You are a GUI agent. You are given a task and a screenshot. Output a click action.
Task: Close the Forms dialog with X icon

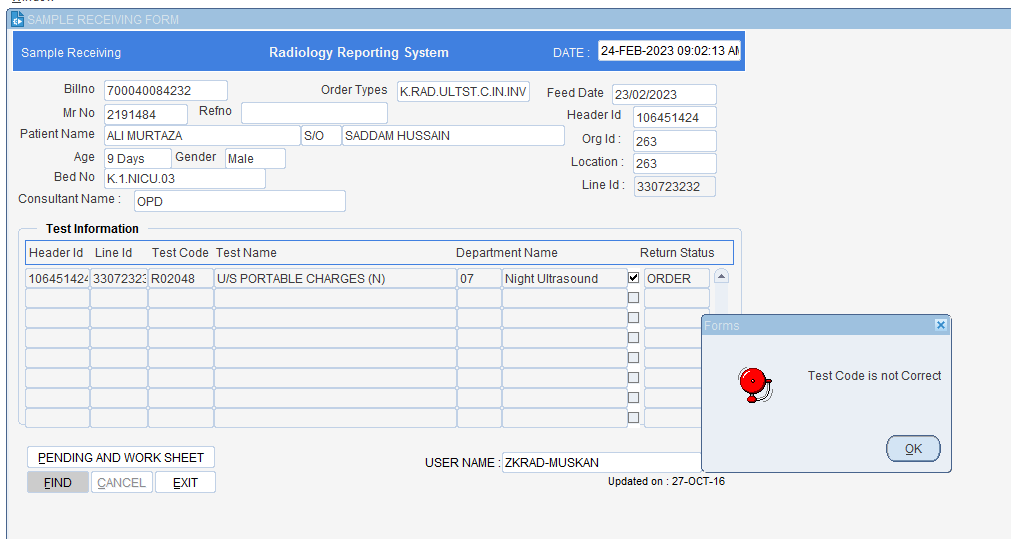[940, 326]
